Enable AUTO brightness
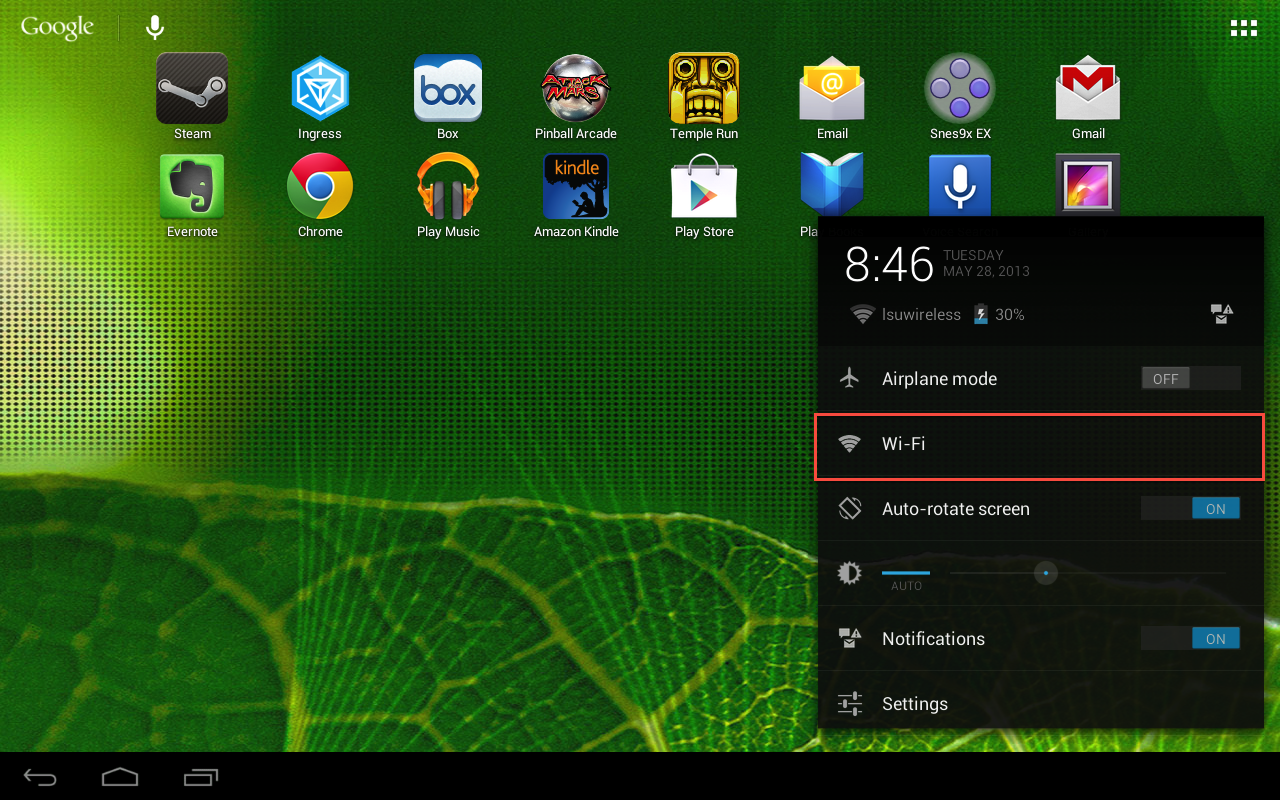 click(906, 578)
